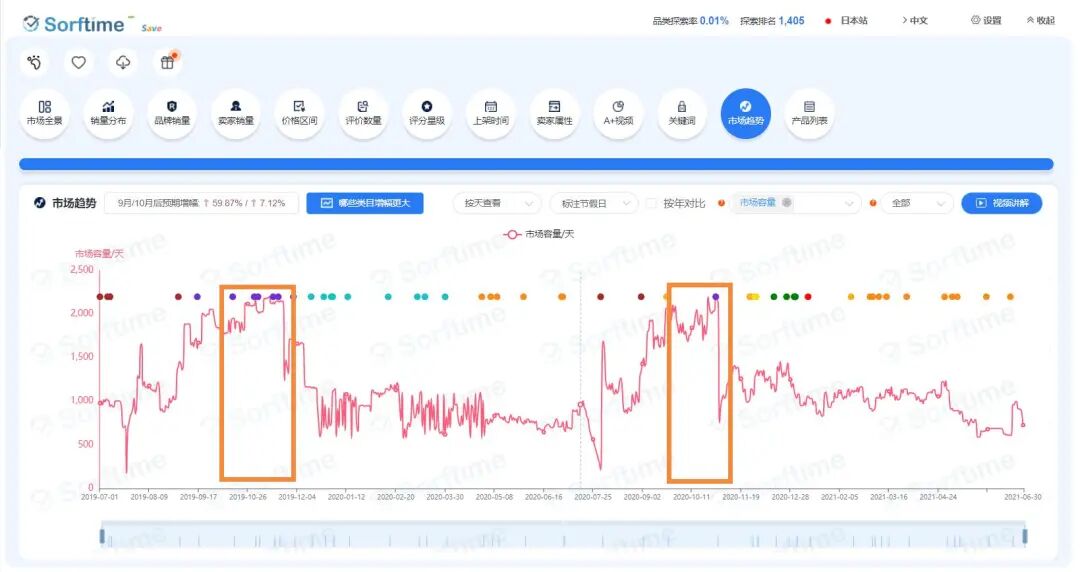Open 评分星级 star rating
Image resolution: width=1080 pixels, height=572 pixels.
(427, 114)
